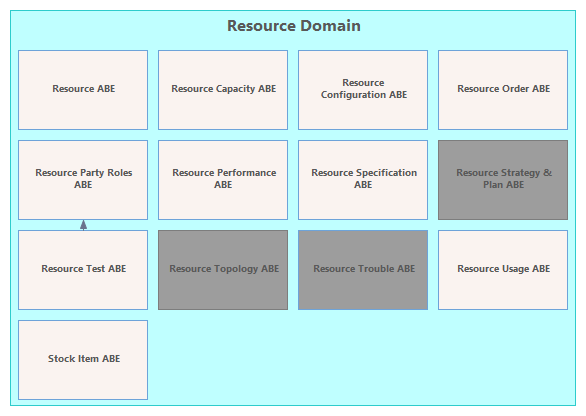Select the grayed Resource Strategy & Plan ABE
Image resolution: width=586 pixels, height=416 pixels.
[503, 180]
